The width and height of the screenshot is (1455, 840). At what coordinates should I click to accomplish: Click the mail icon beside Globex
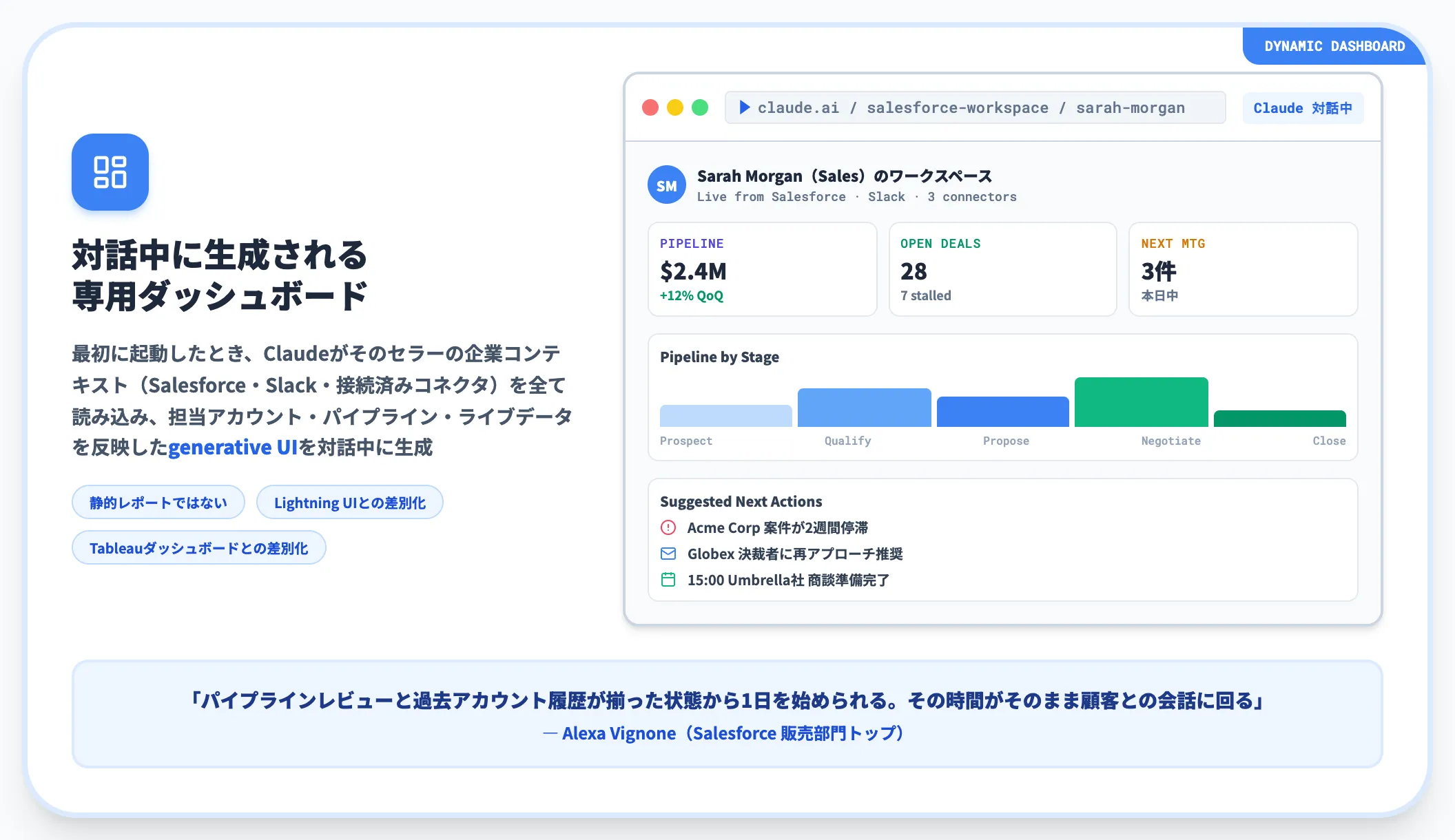tap(668, 554)
